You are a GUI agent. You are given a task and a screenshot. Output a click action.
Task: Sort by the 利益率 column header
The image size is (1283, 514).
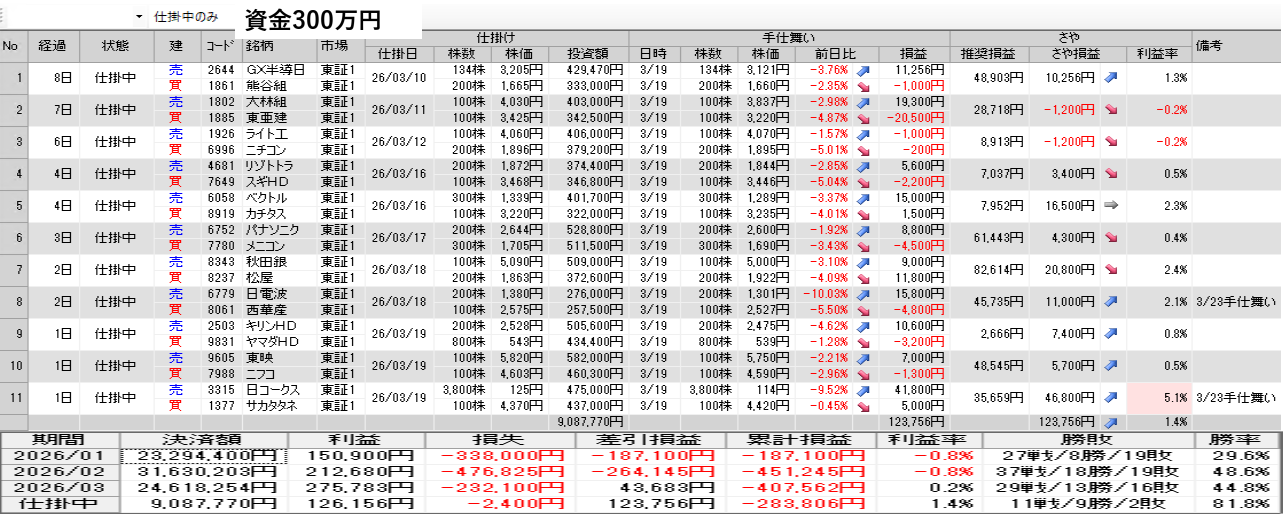point(1156,53)
